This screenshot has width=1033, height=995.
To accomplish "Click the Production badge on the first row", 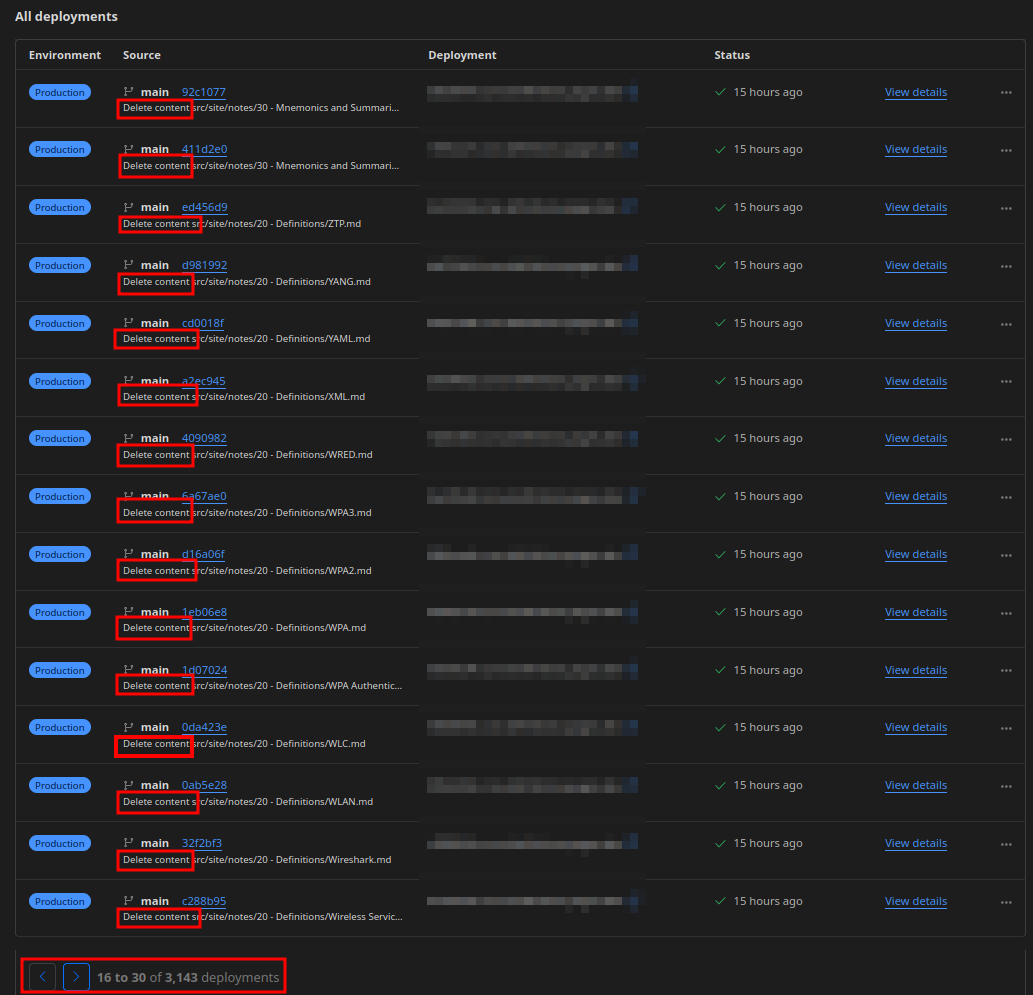I will [59, 91].
